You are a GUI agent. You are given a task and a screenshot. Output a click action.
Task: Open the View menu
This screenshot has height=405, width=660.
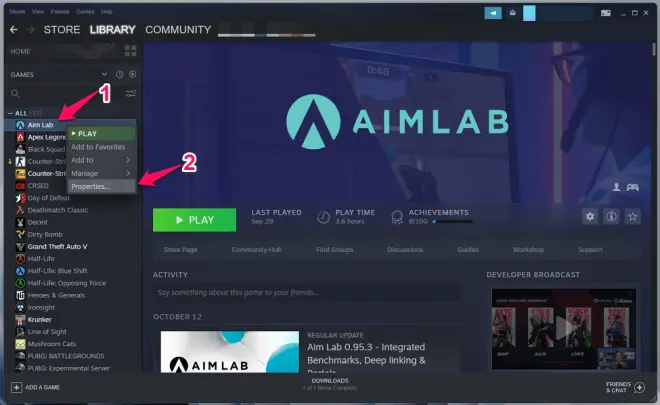[x=38, y=12]
